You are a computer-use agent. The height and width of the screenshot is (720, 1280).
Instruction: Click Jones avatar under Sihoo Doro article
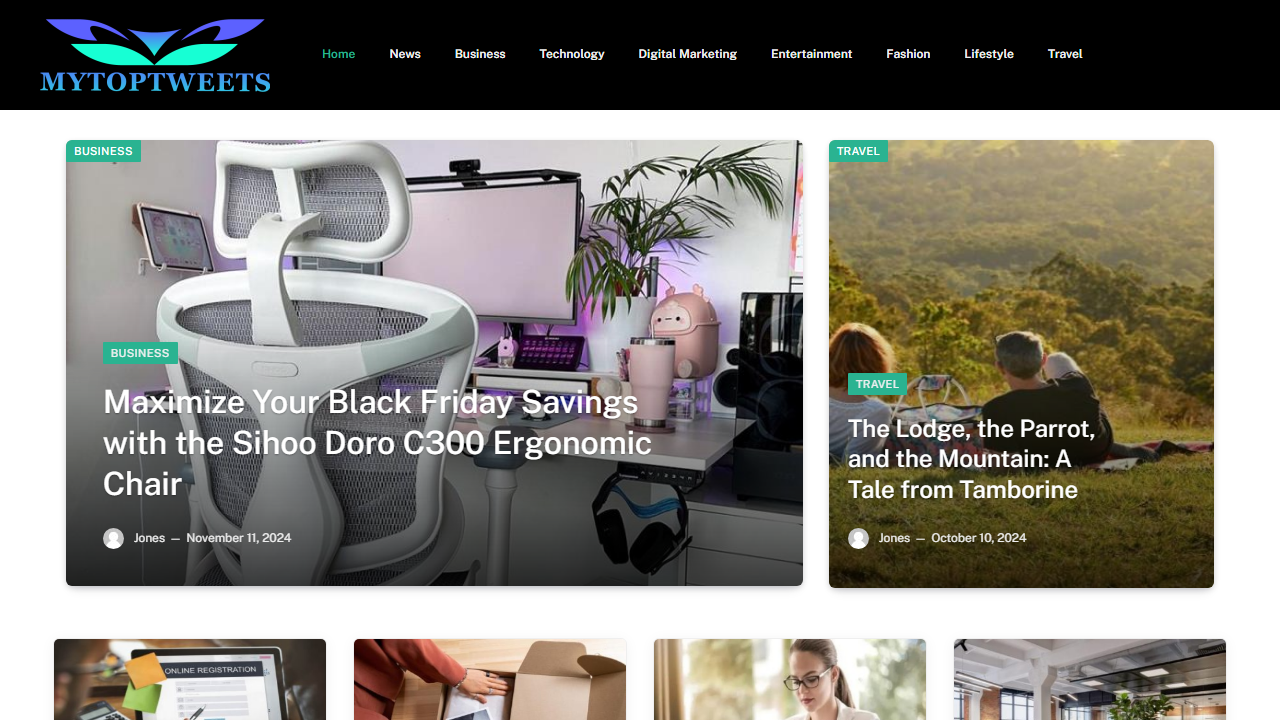coord(114,538)
